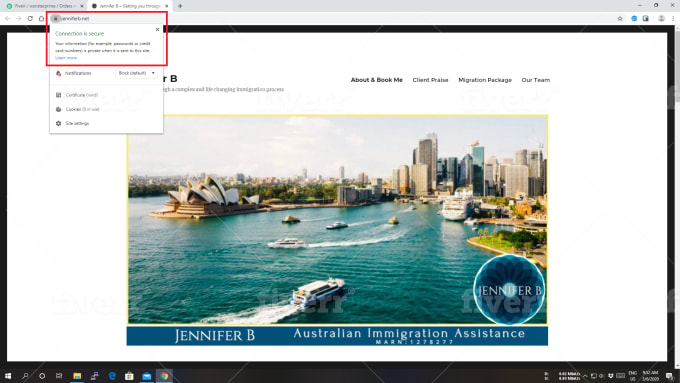Viewport: 680px width, 383px height.
Task: Open Learn more link in popup
Action: [x=66, y=58]
